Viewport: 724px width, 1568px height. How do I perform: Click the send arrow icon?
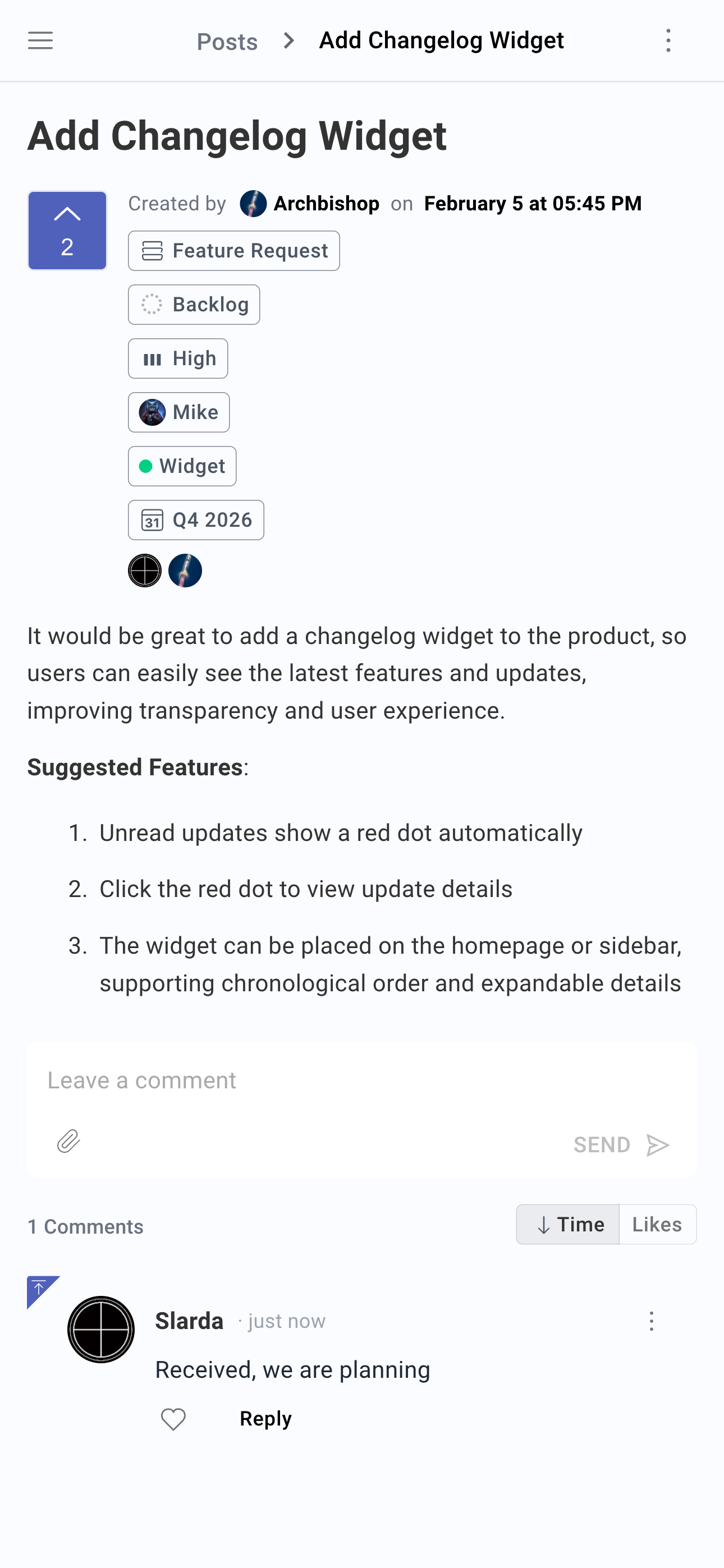[658, 1145]
